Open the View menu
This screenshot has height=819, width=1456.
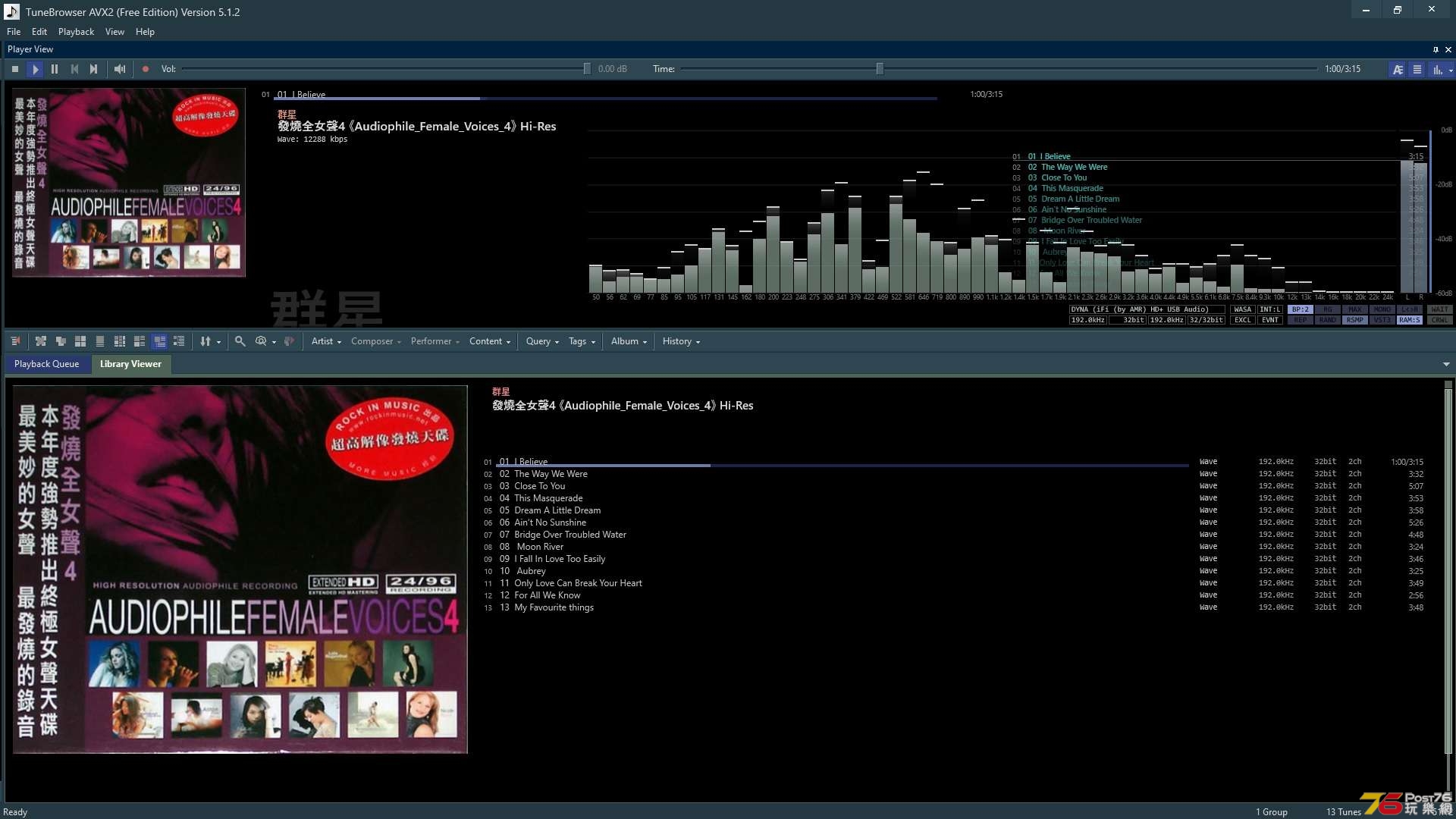(x=115, y=32)
